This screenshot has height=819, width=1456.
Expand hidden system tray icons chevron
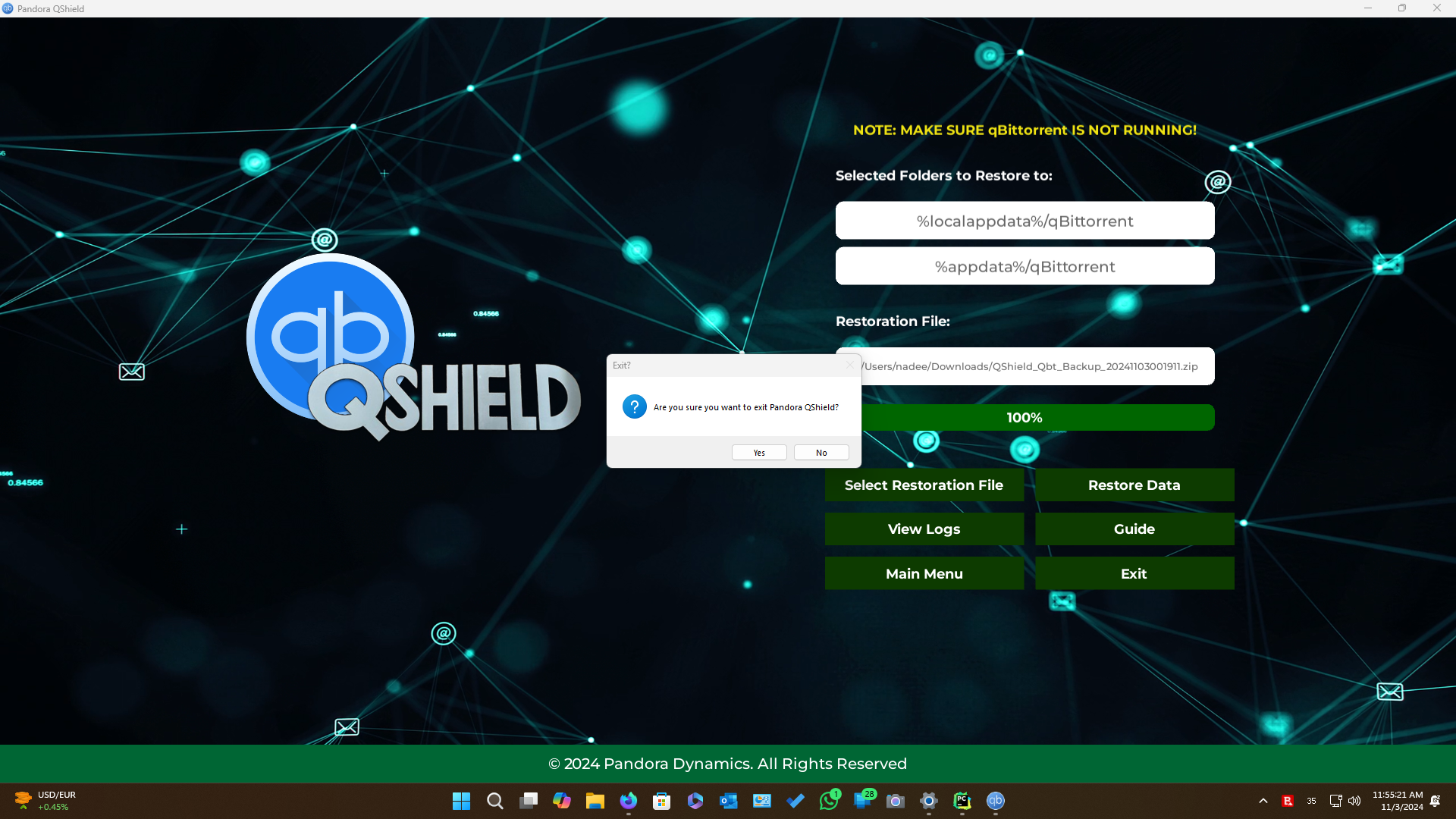click(1263, 801)
